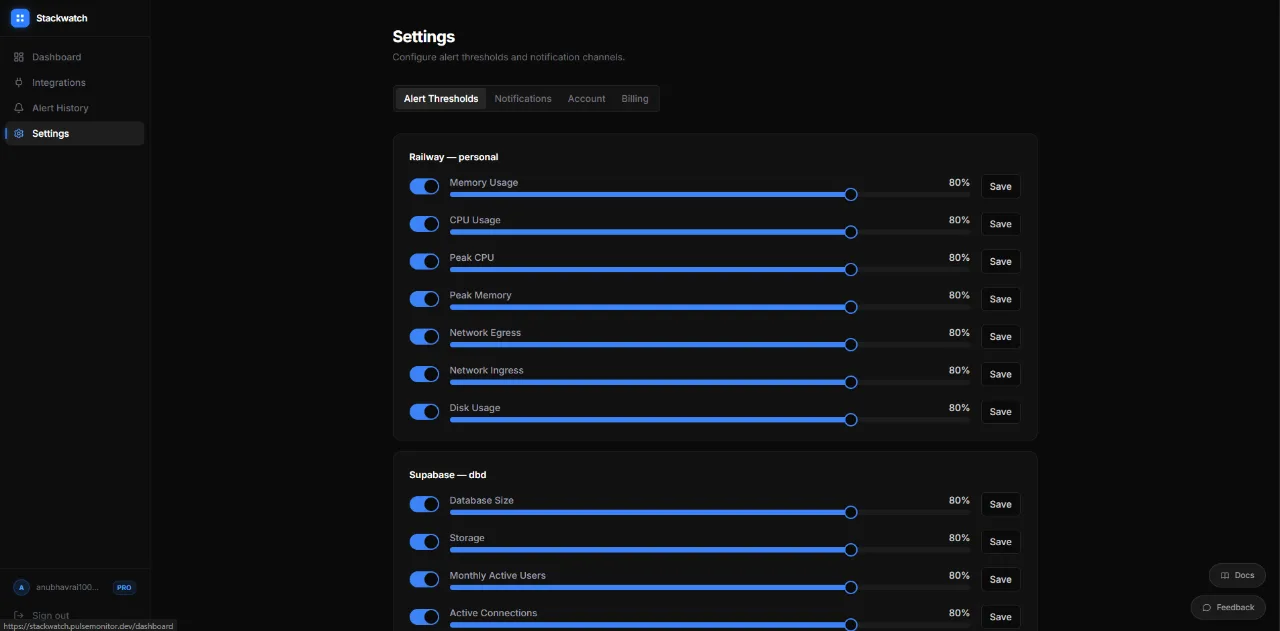Save the Network Egress threshold
Image resolution: width=1280 pixels, height=631 pixels.
[1000, 337]
